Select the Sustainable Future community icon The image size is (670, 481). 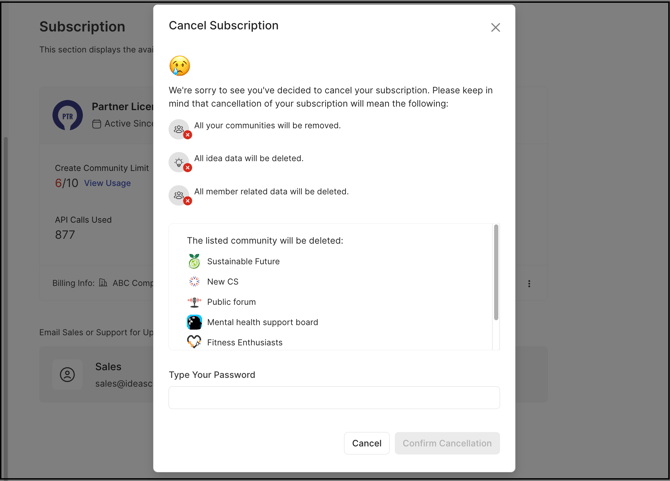[194, 261]
